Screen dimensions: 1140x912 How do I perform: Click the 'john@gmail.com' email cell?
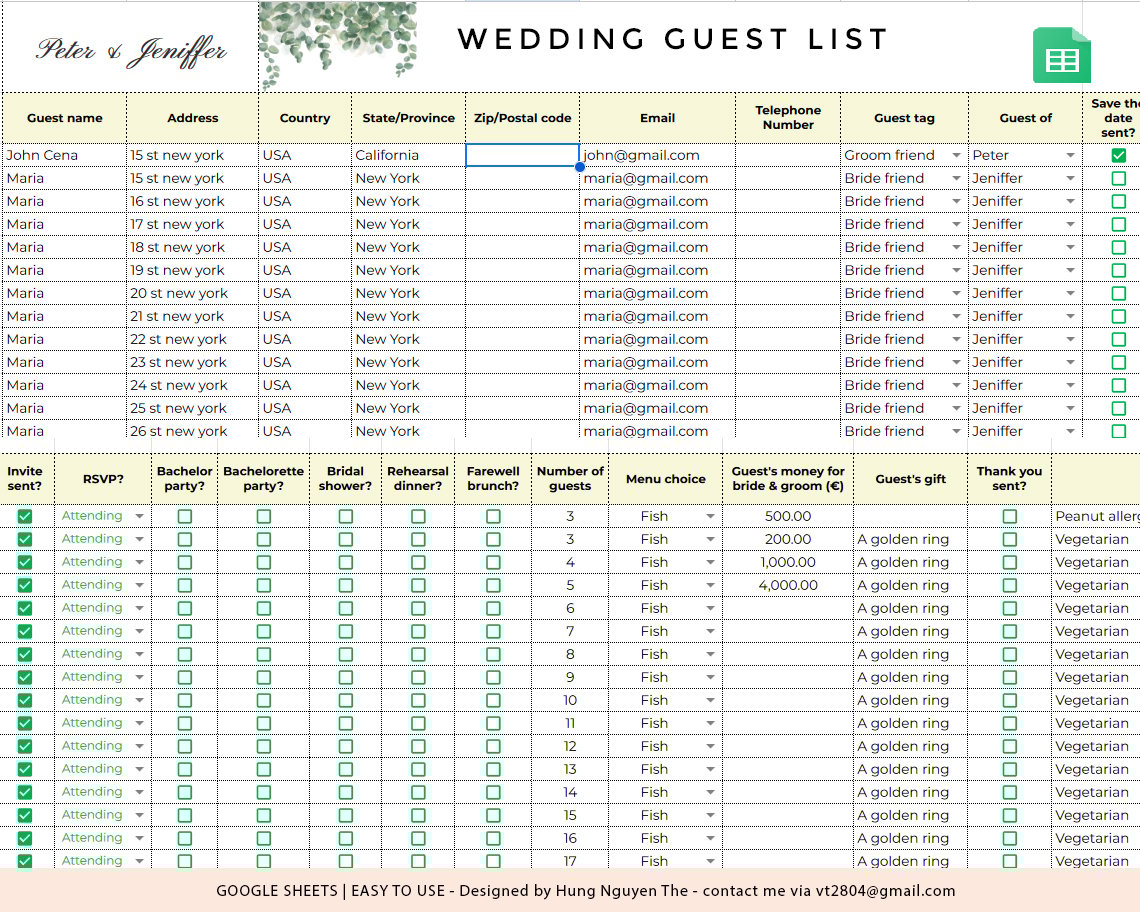click(657, 155)
